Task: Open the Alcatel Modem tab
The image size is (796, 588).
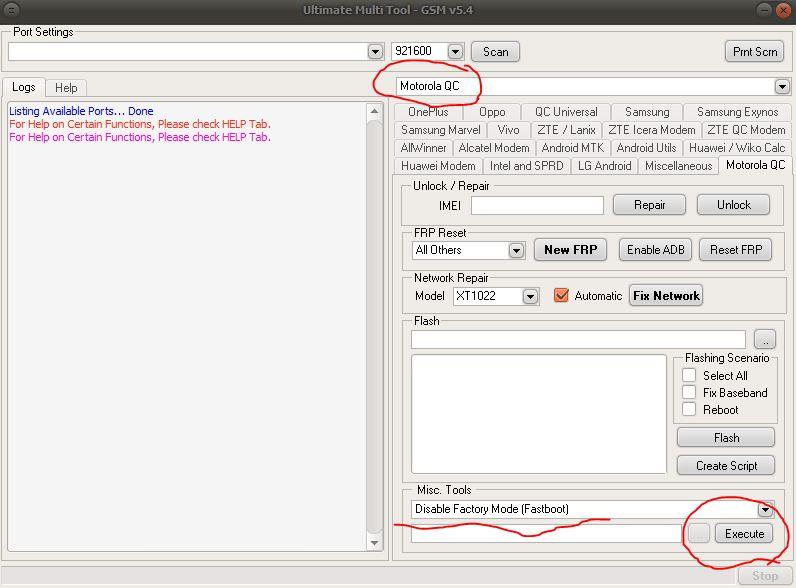Action: [493, 148]
